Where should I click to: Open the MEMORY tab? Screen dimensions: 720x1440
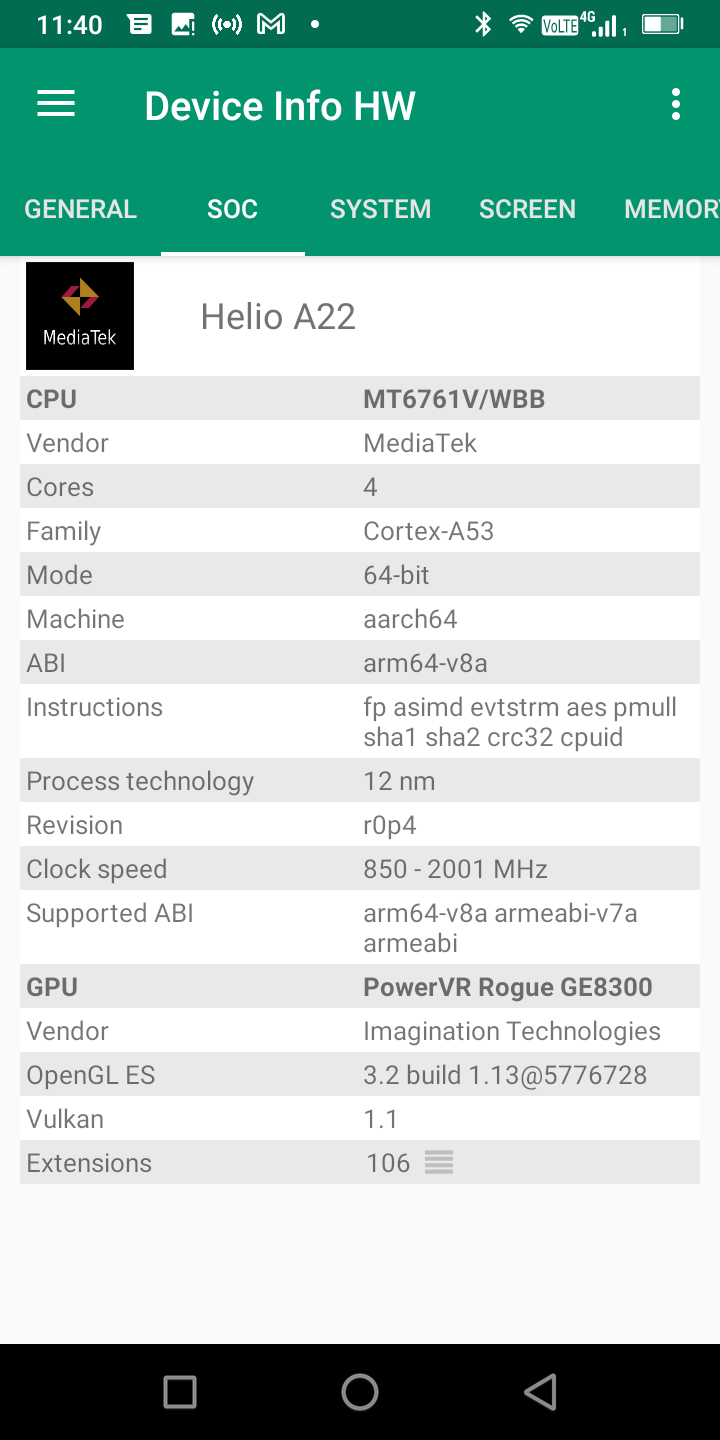point(670,209)
